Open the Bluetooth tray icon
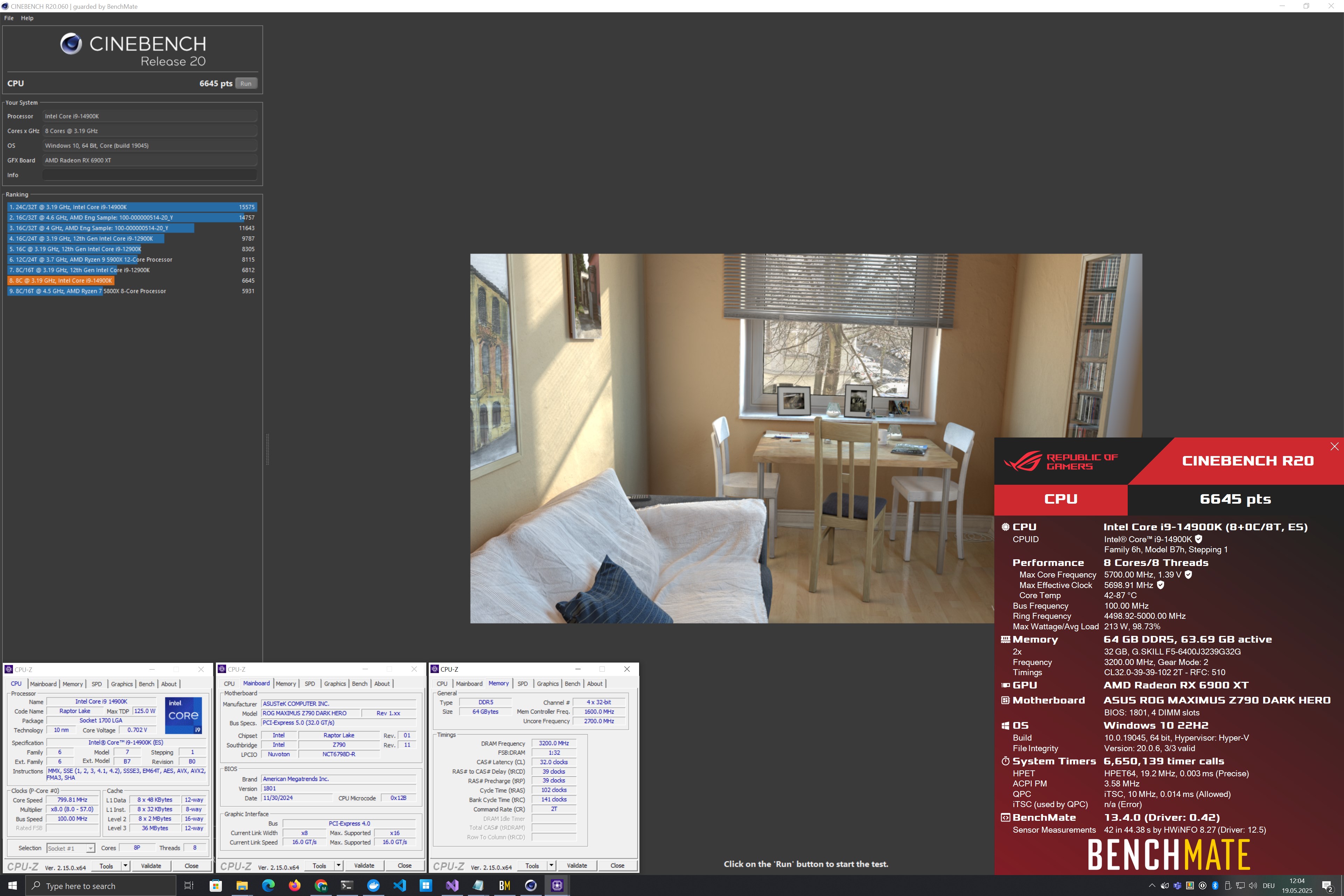 point(1216,886)
